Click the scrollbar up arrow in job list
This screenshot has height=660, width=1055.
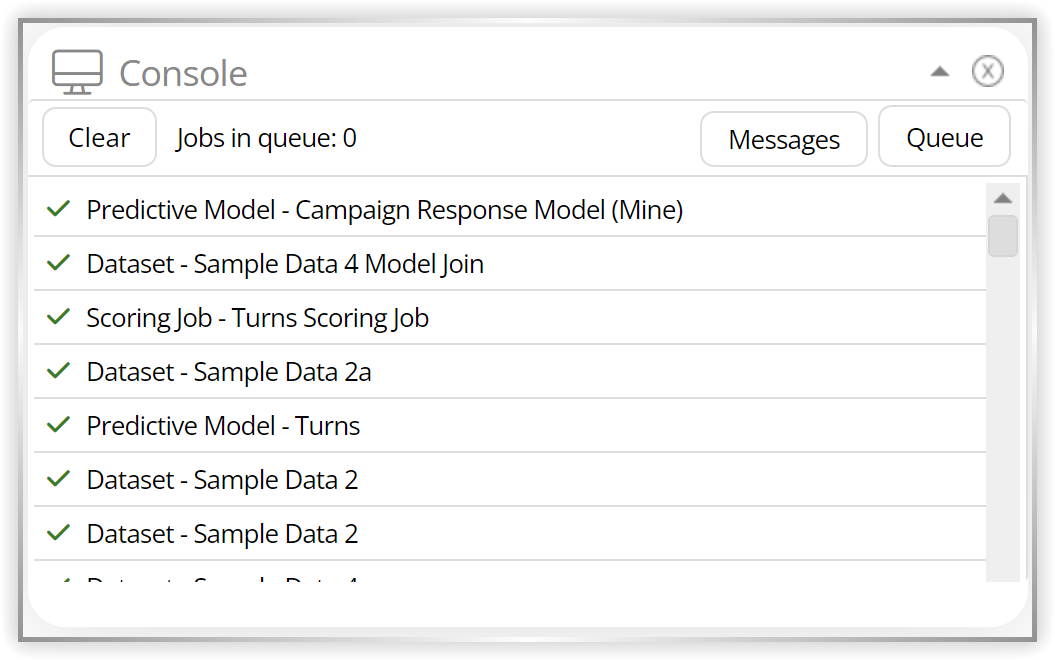1003,198
